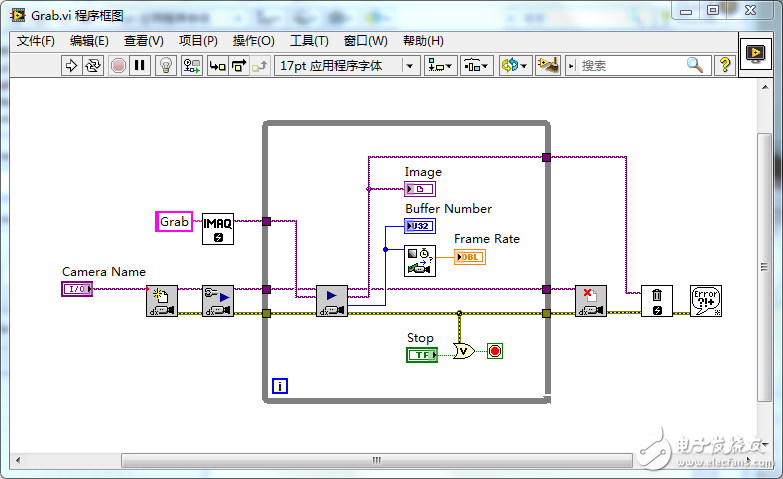Toggle Highlight Execution light bulb
This screenshot has width=783, height=479.
166,65
